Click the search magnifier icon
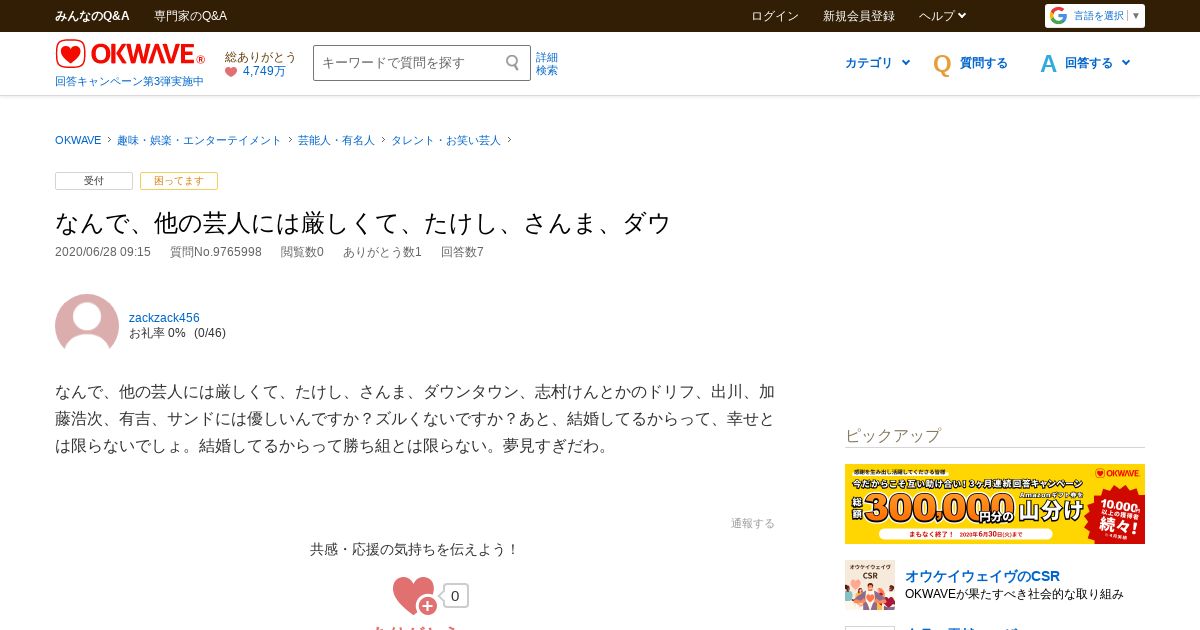Image resolution: width=1200 pixels, height=630 pixels. (x=513, y=63)
